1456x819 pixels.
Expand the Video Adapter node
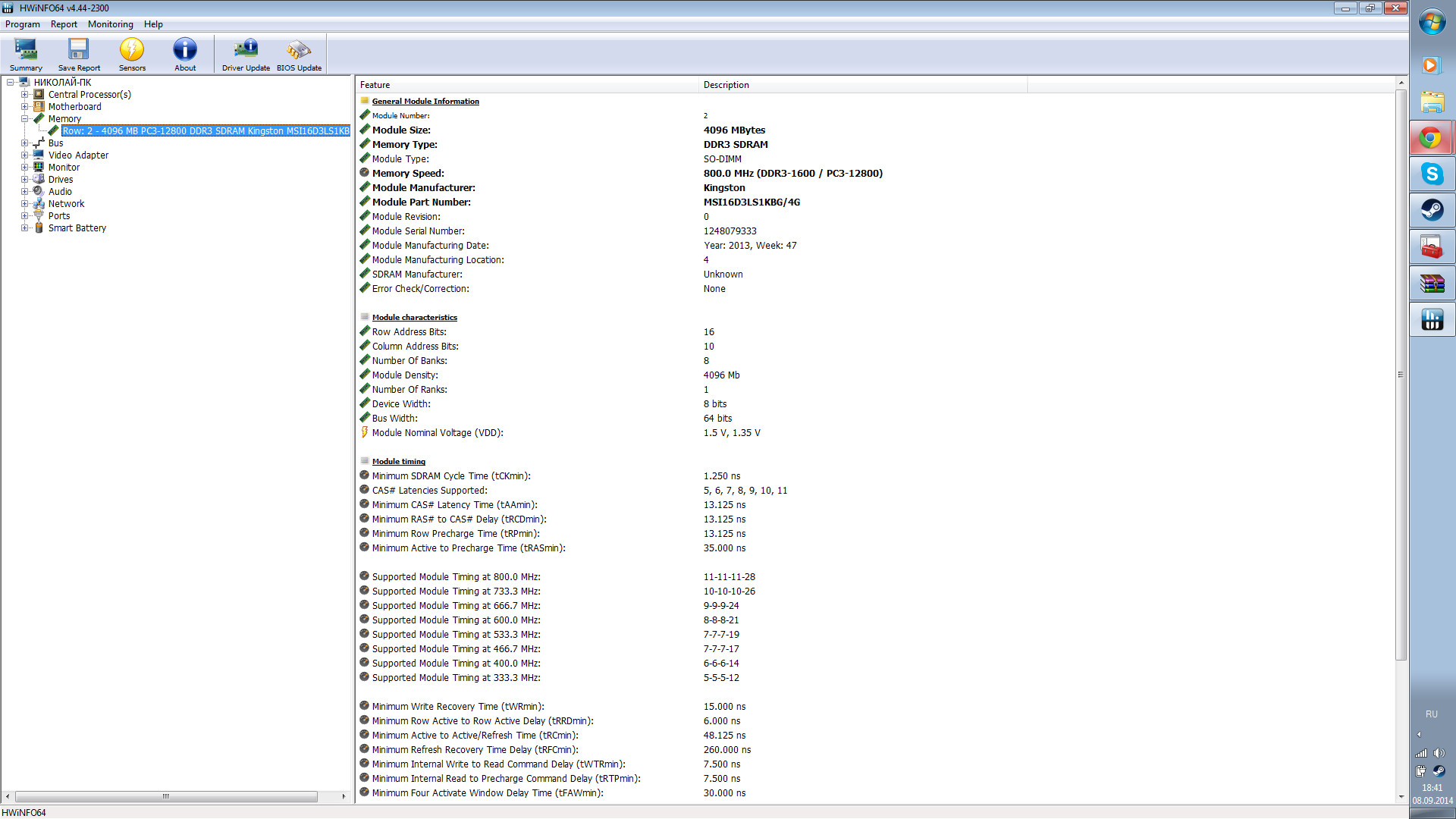pyautogui.click(x=24, y=155)
